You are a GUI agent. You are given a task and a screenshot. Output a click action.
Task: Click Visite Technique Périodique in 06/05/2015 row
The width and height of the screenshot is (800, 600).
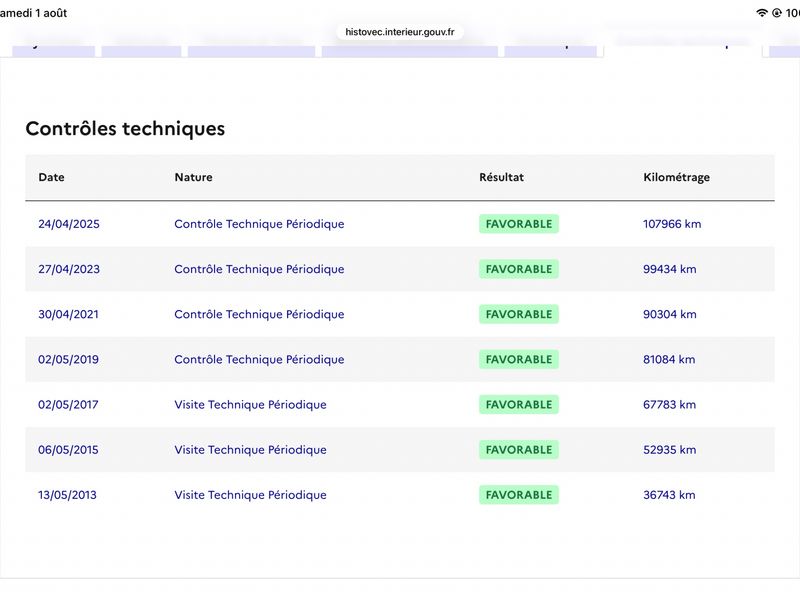[251, 450]
